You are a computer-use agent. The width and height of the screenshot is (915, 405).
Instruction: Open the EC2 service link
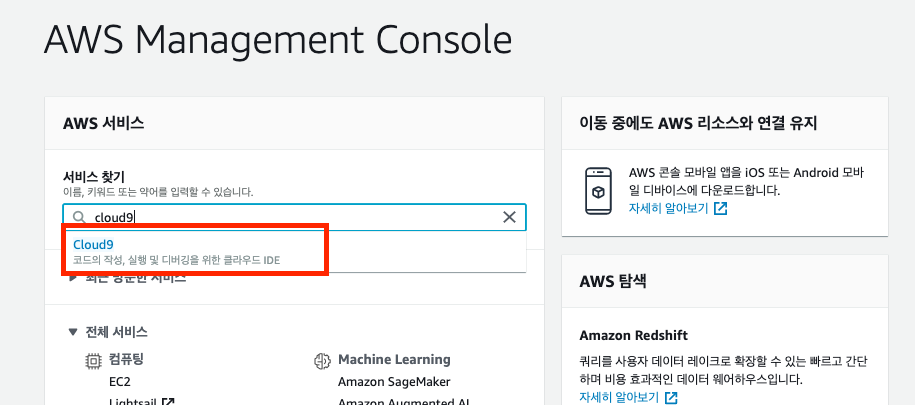pyautogui.click(x=120, y=382)
